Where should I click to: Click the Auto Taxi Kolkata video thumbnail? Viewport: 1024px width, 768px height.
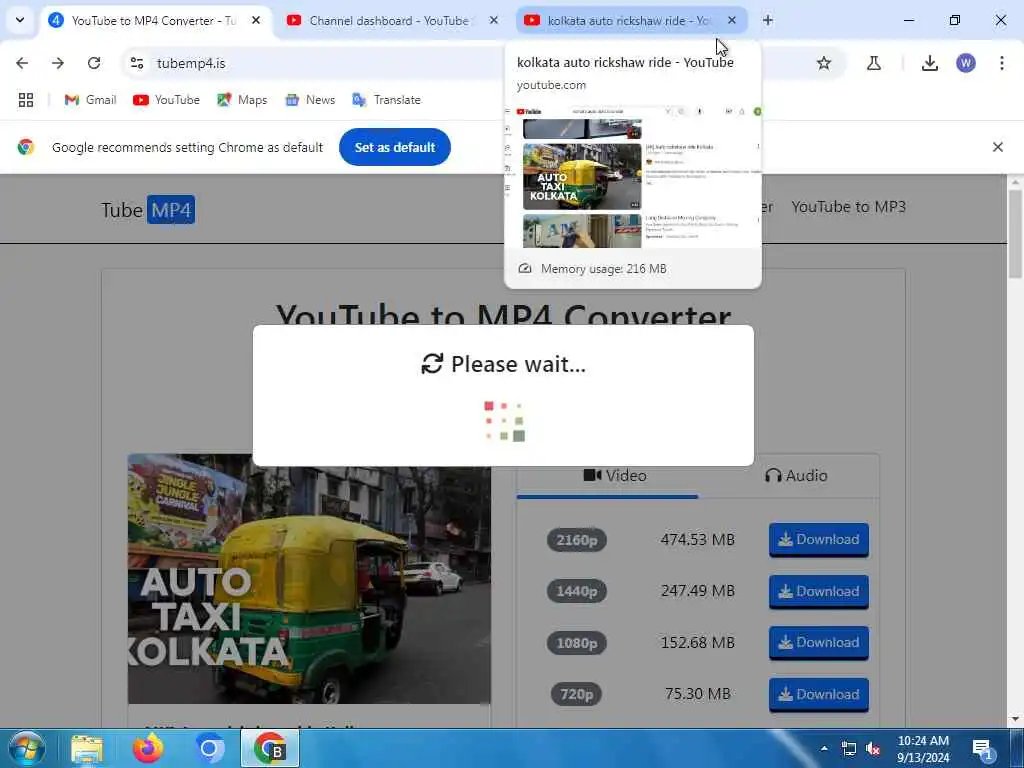(x=310, y=579)
